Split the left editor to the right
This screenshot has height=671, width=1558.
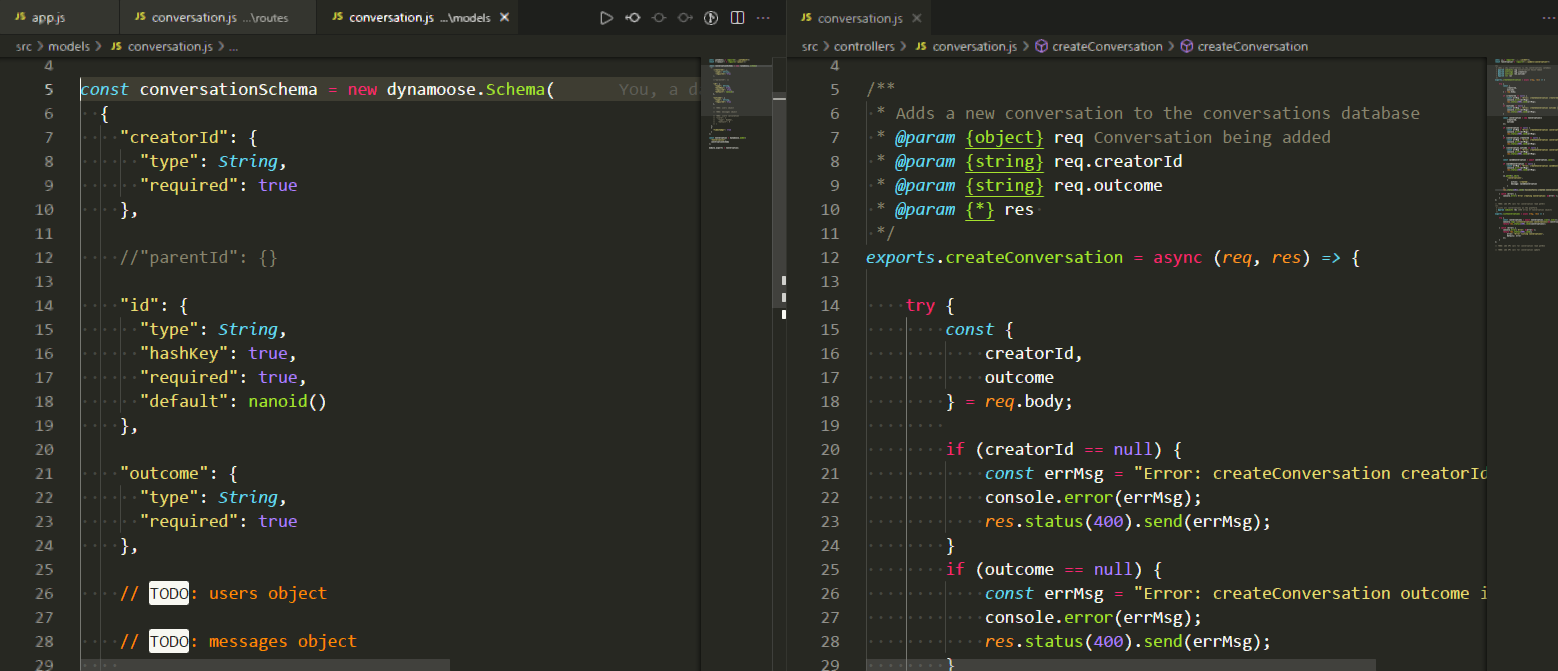pyautogui.click(x=737, y=18)
